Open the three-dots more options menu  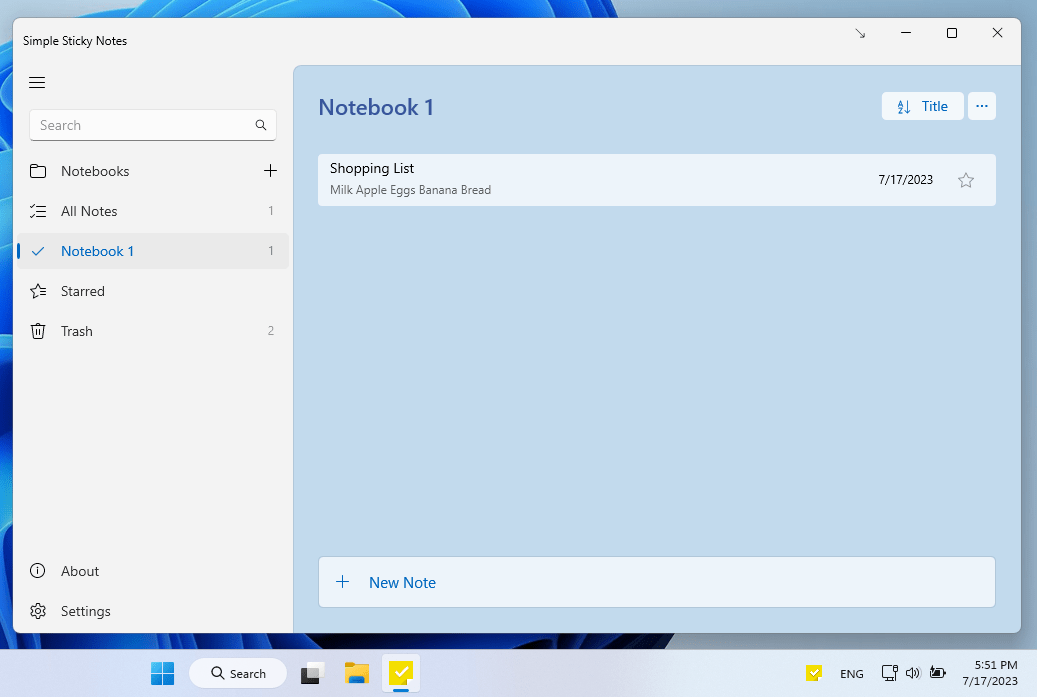pyautogui.click(x=982, y=106)
